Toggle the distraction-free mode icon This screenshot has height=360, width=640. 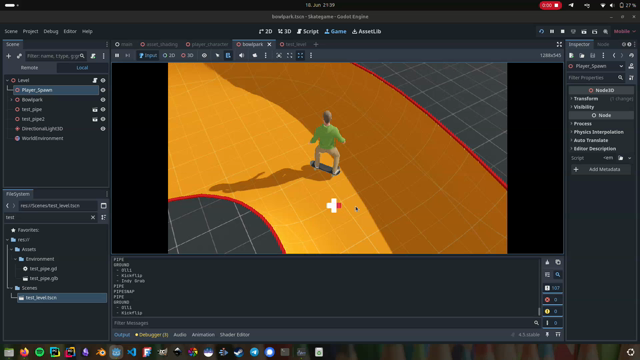(559, 44)
